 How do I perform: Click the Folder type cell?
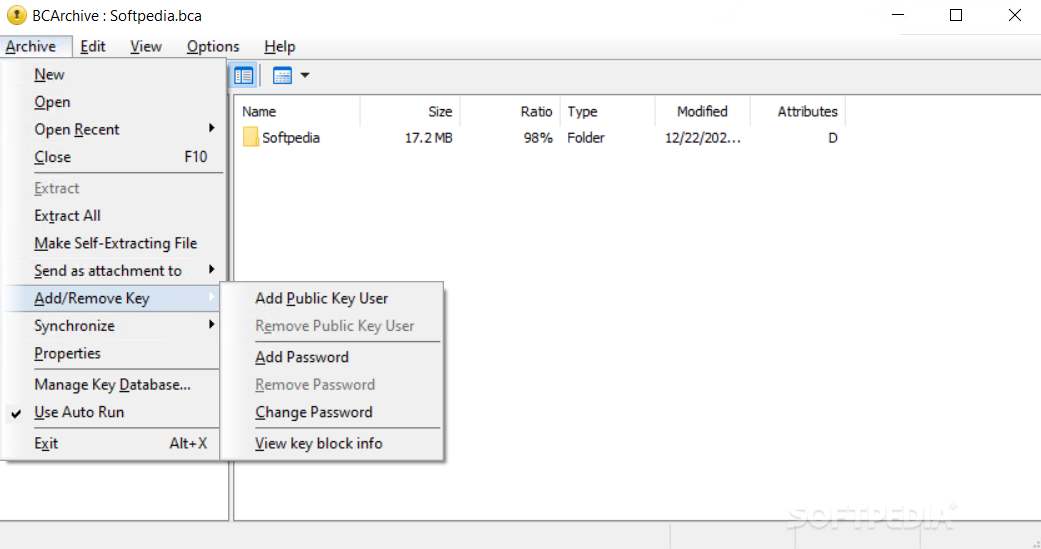586,138
